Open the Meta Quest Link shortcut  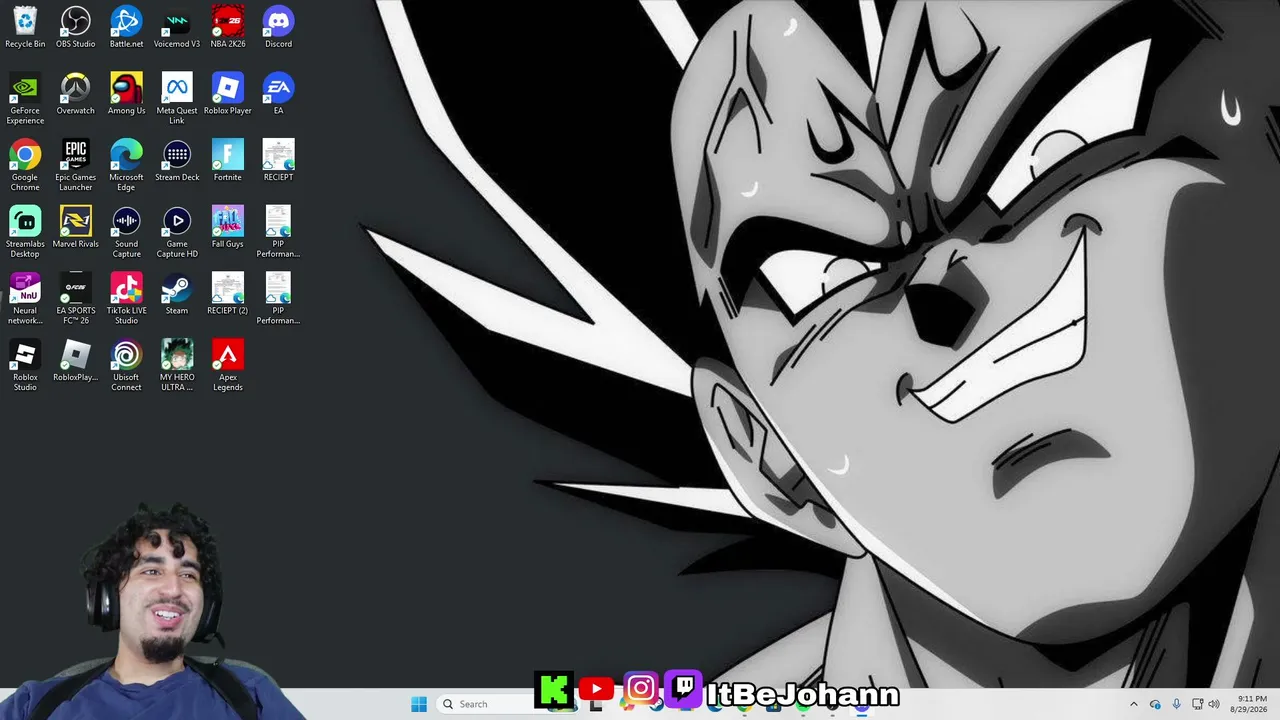click(x=177, y=98)
